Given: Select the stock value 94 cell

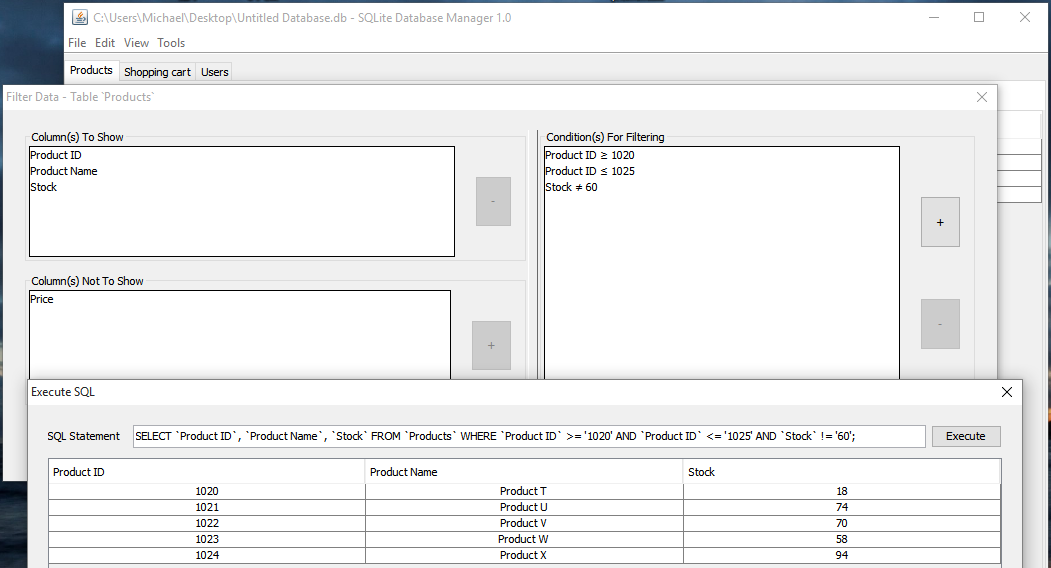Looking at the screenshot, I should coord(842,555).
